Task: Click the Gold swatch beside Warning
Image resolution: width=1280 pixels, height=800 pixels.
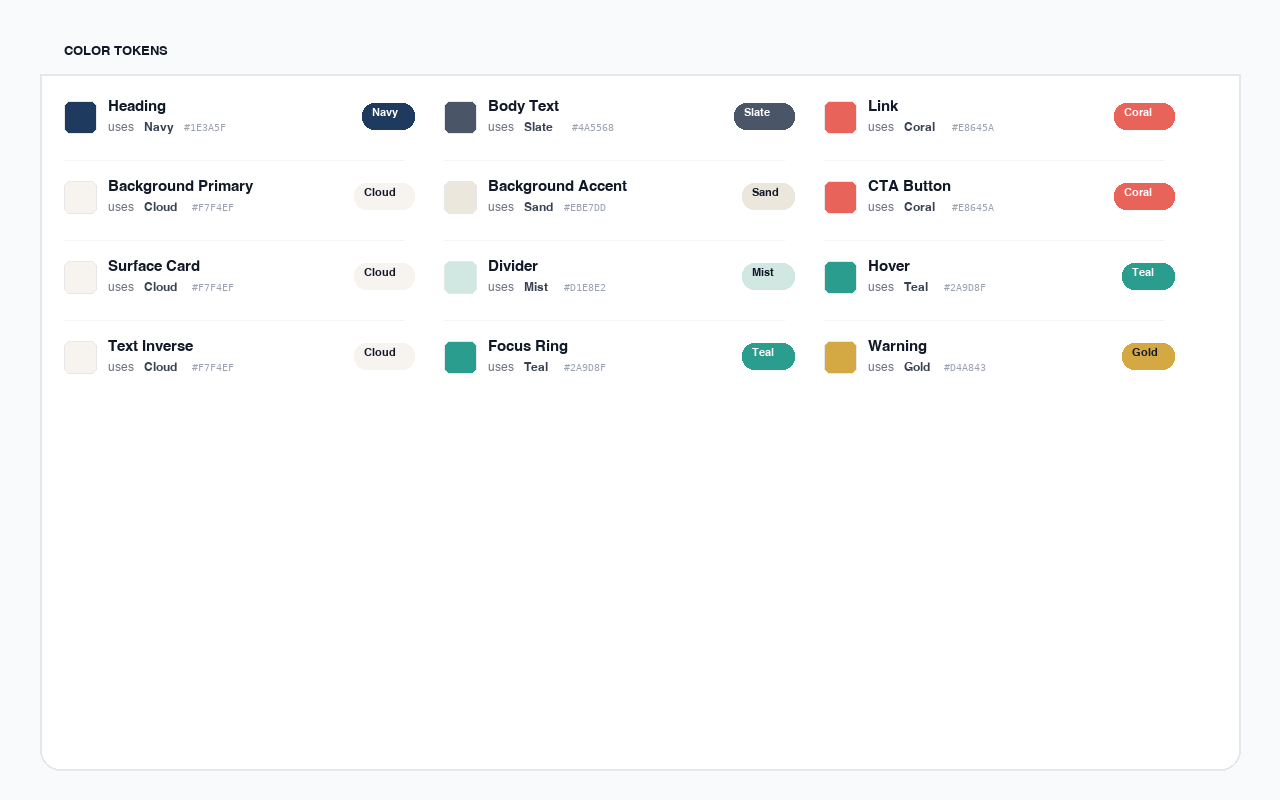Action: click(840, 357)
